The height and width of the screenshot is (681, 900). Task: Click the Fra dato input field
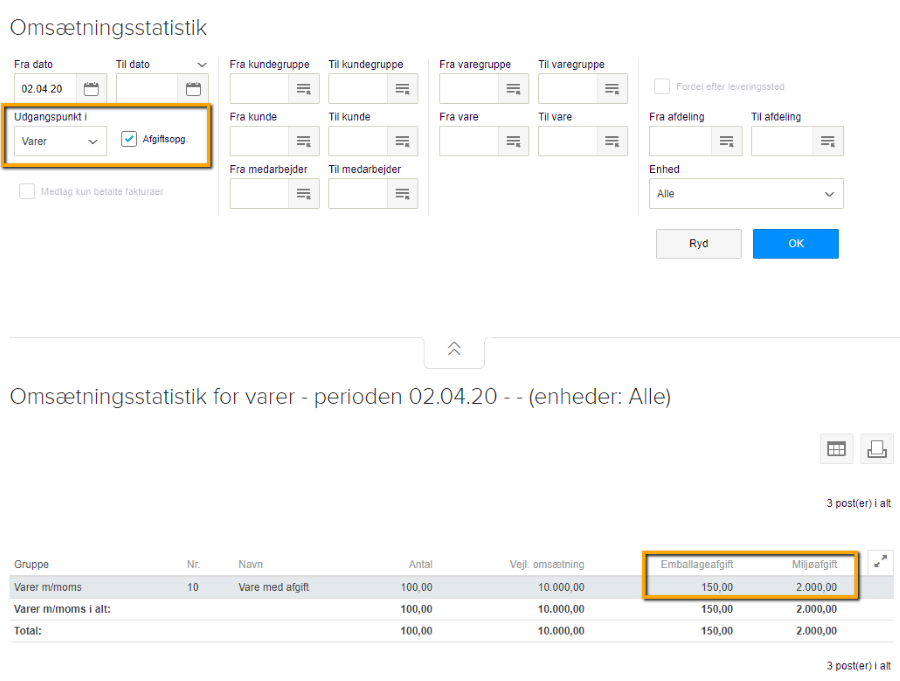[45, 89]
